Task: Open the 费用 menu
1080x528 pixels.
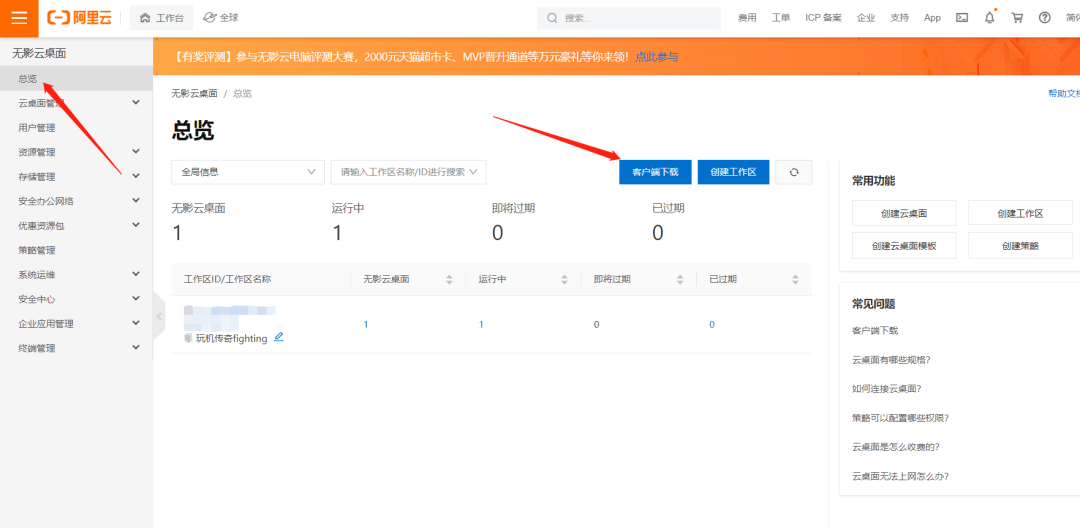Action: coord(747,18)
